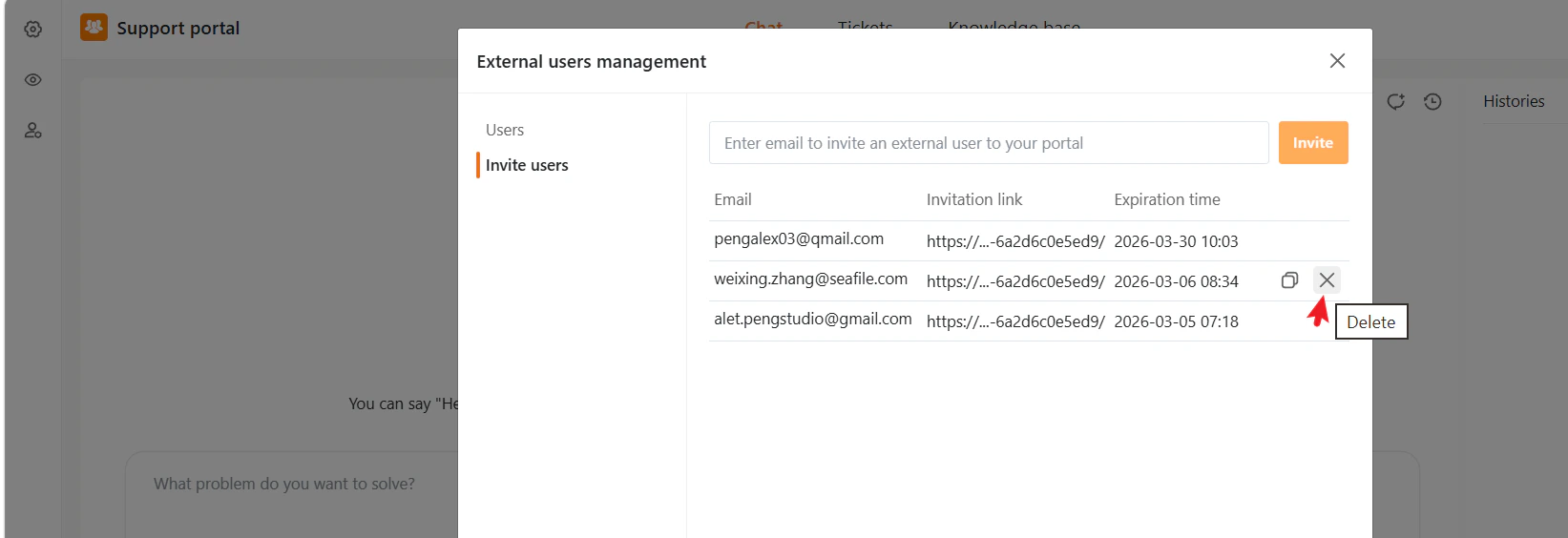The width and height of the screenshot is (1568, 538).
Task: Click the Support portal logo icon
Action: 94,27
